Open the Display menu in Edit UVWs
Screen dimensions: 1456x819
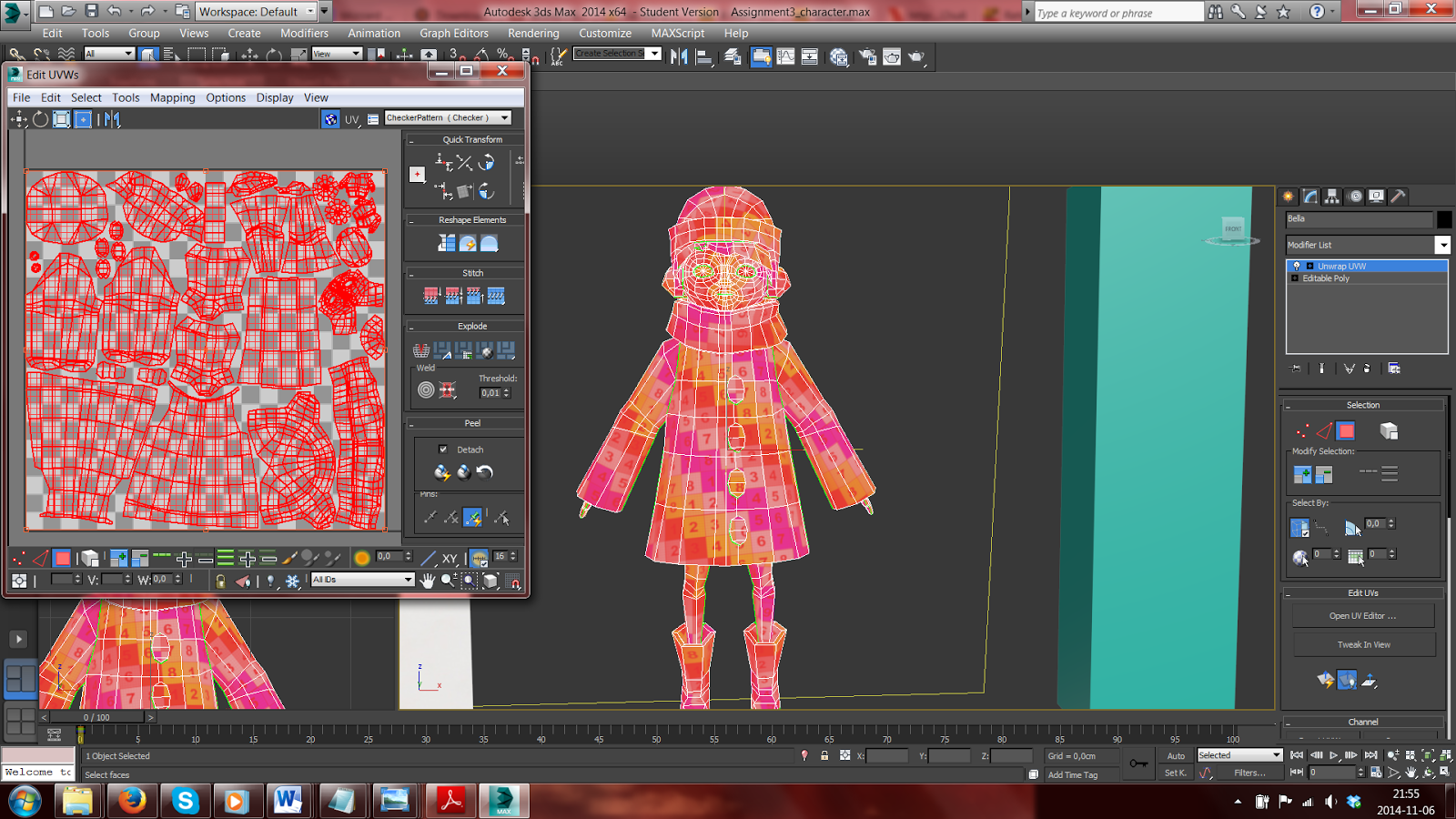coord(275,97)
